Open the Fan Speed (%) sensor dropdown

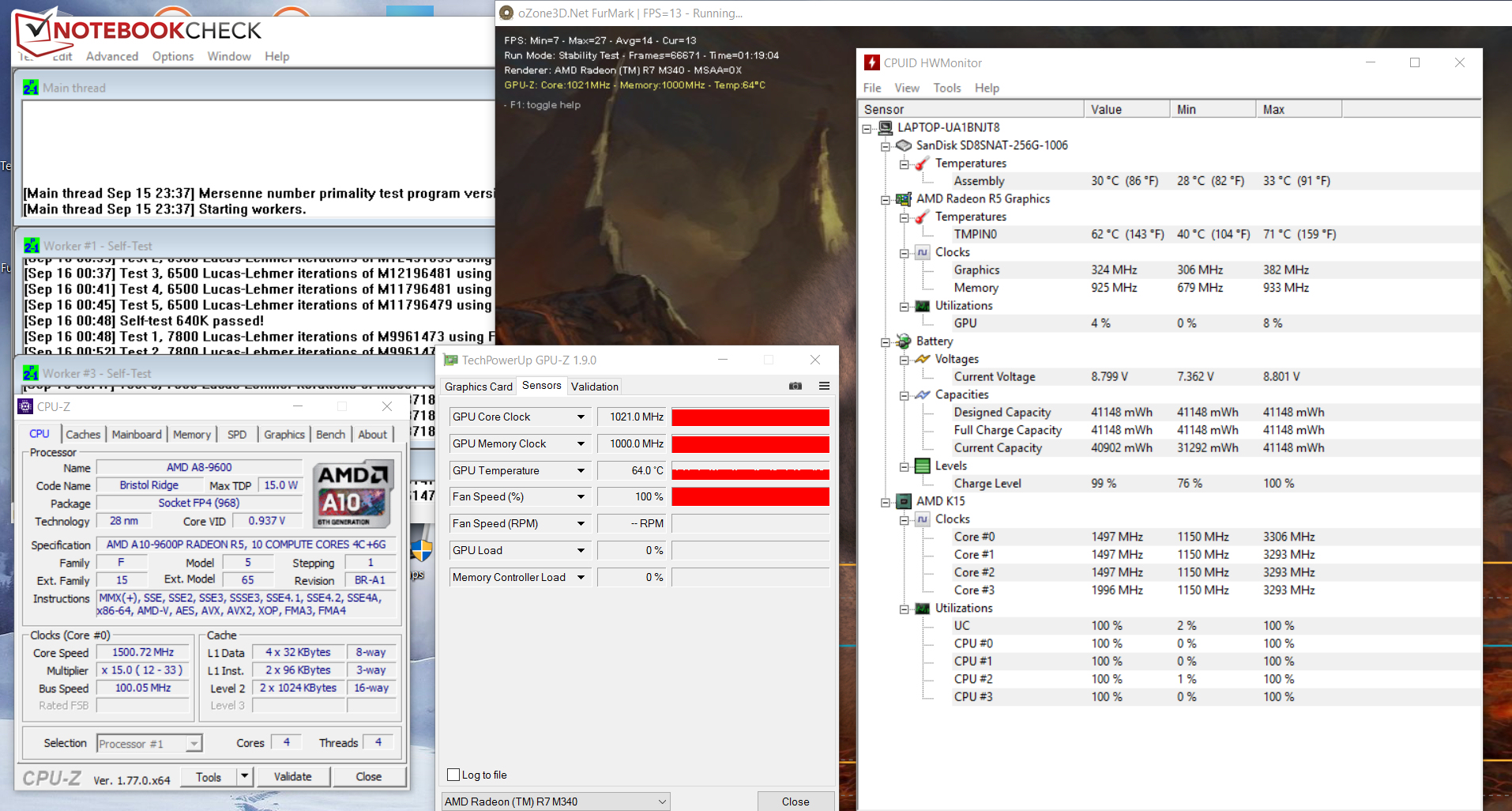tap(581, 496)
